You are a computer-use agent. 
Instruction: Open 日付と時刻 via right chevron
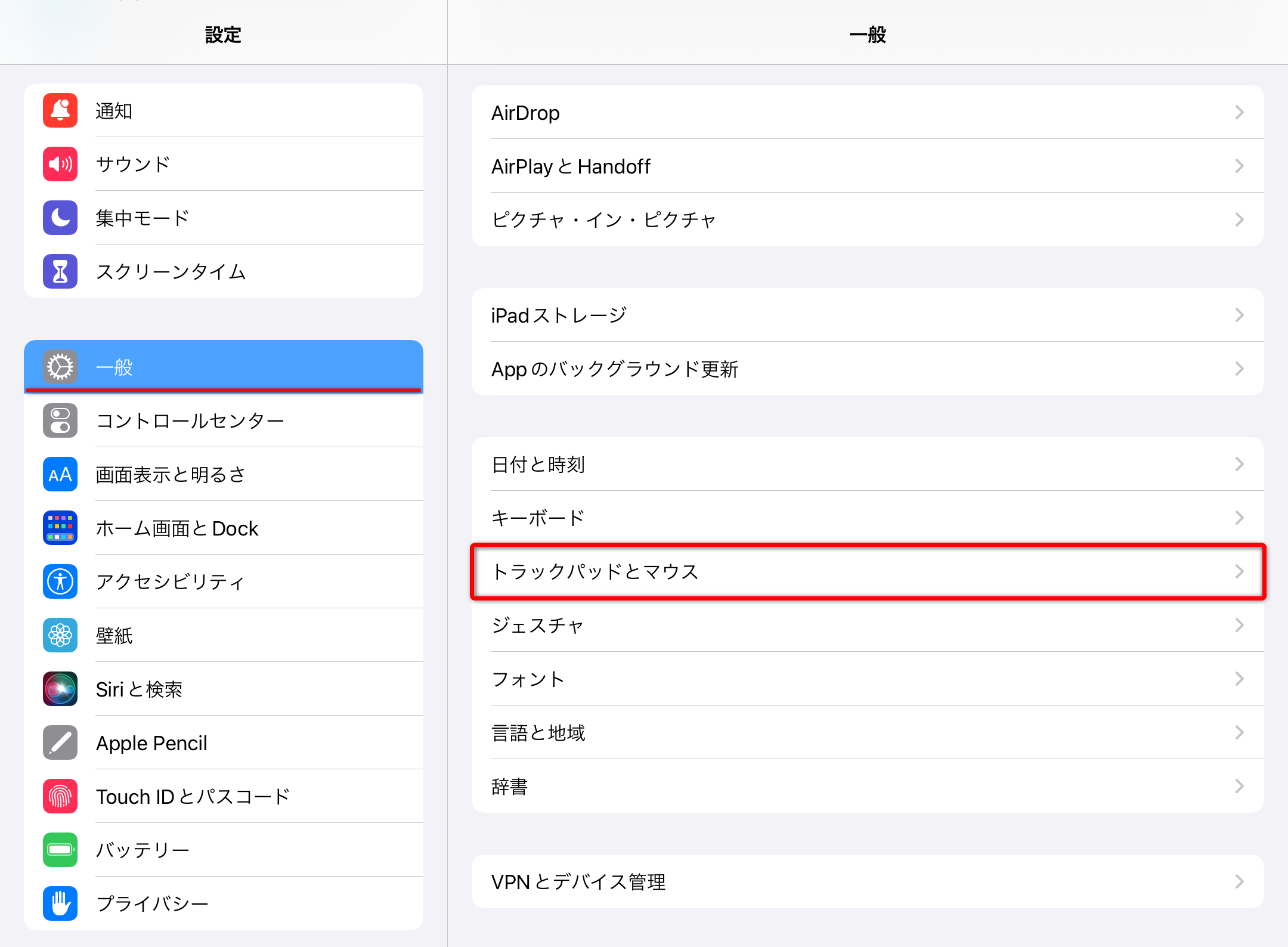[x=1239, y=464]
